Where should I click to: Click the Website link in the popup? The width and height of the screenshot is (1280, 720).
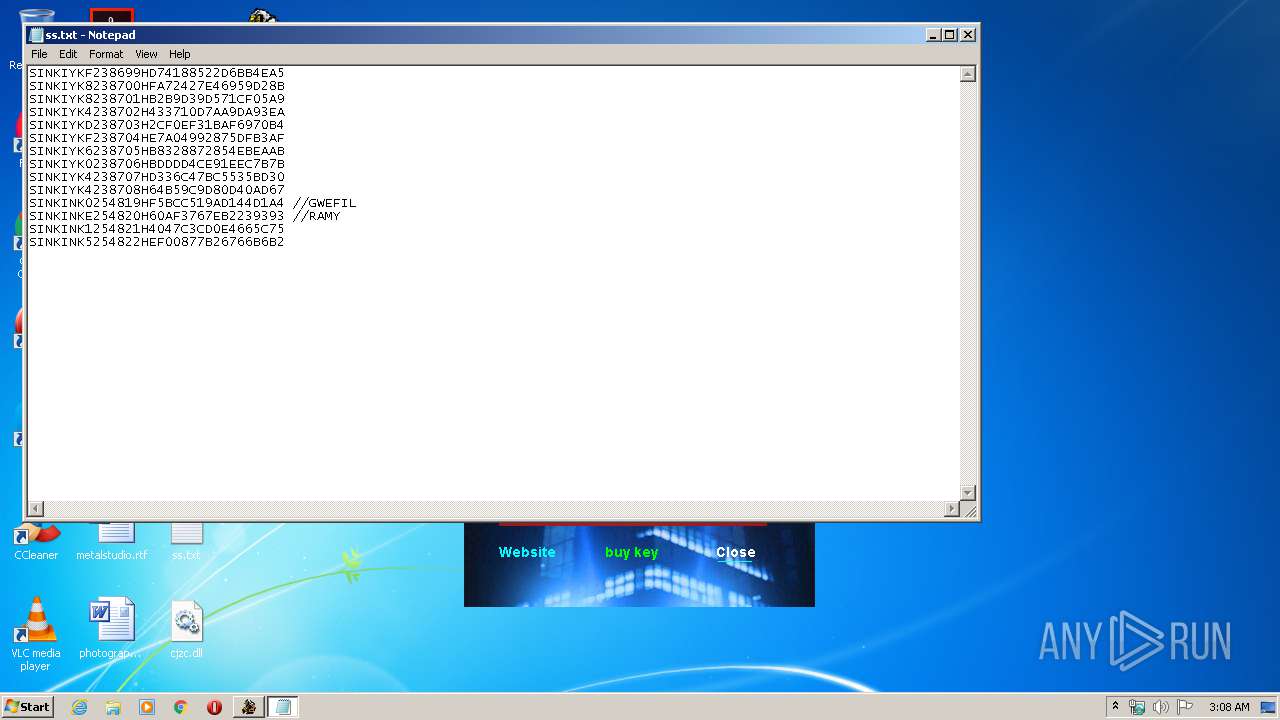[527, 552]
